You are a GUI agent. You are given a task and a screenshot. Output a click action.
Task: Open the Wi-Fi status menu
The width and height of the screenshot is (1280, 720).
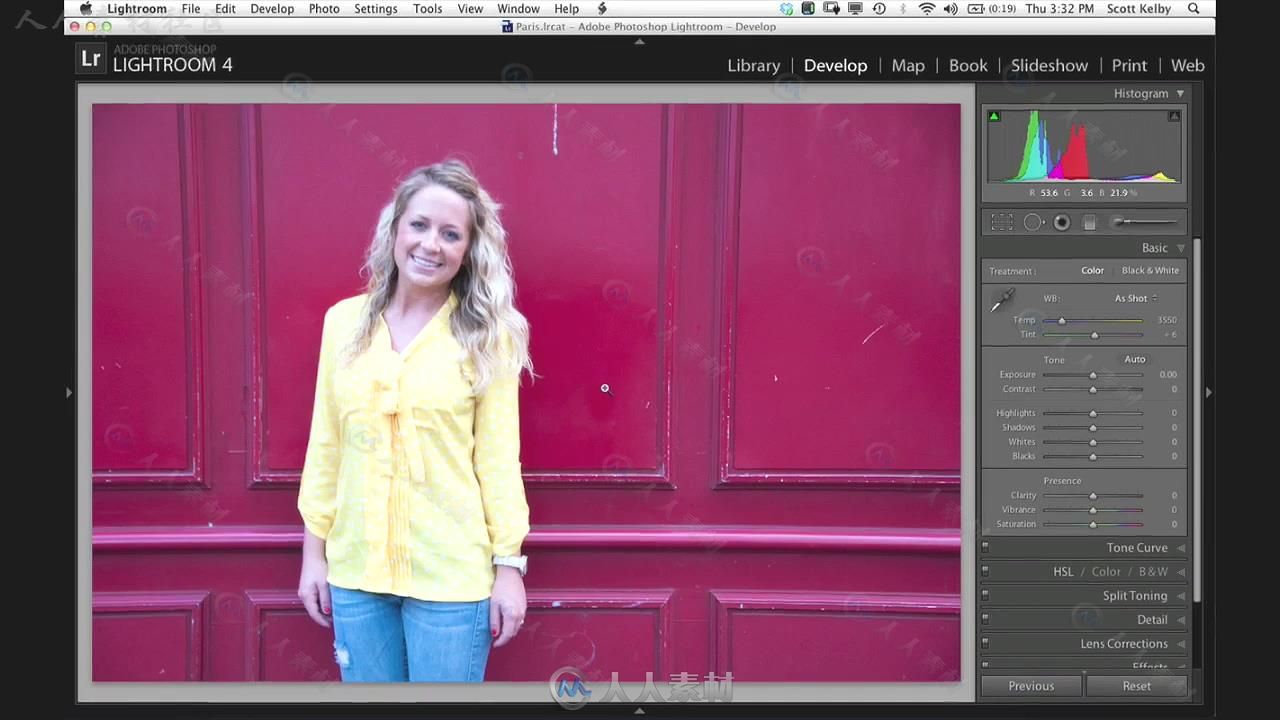coord(927,9)
